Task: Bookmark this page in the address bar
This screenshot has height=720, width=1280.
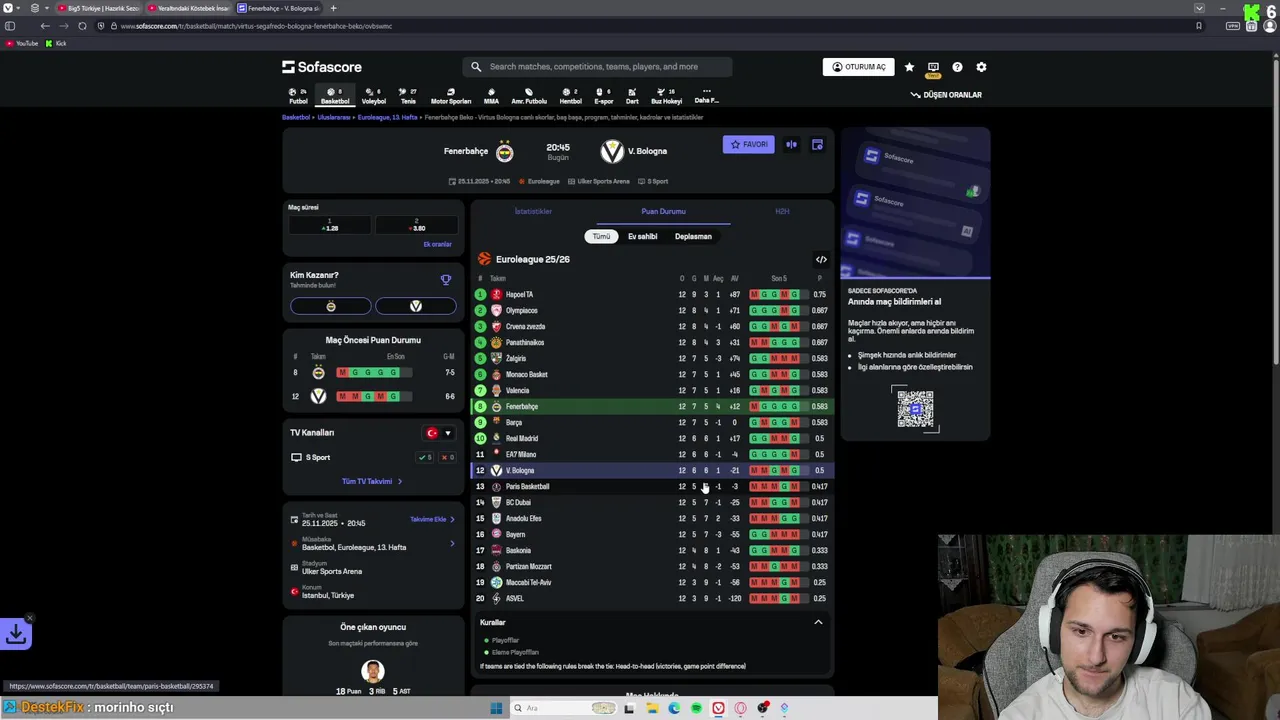Action: (1199, 26)
